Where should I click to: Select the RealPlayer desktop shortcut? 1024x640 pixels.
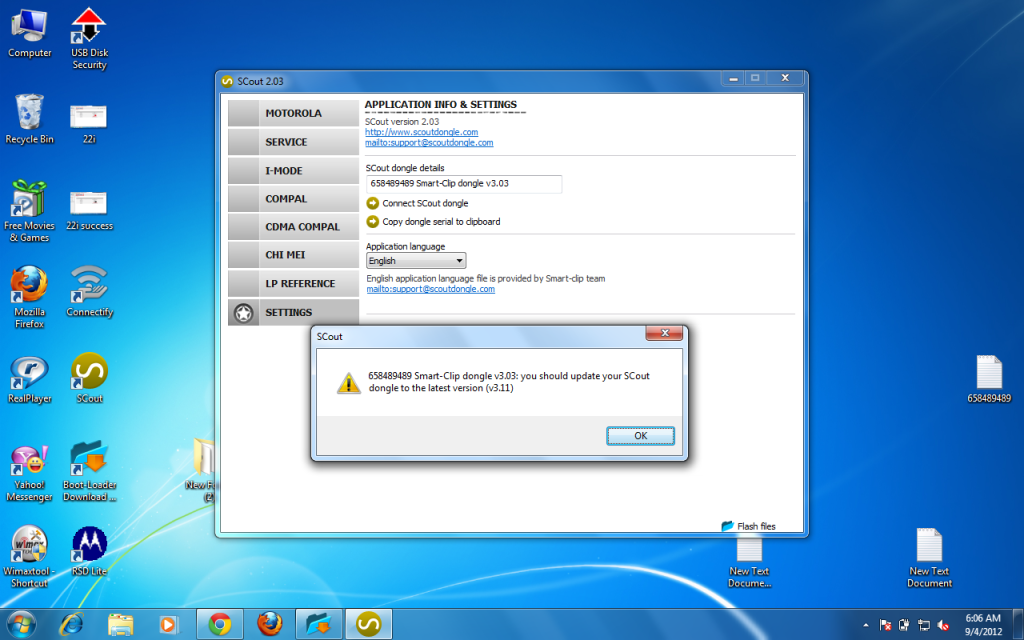pos(29,378)
